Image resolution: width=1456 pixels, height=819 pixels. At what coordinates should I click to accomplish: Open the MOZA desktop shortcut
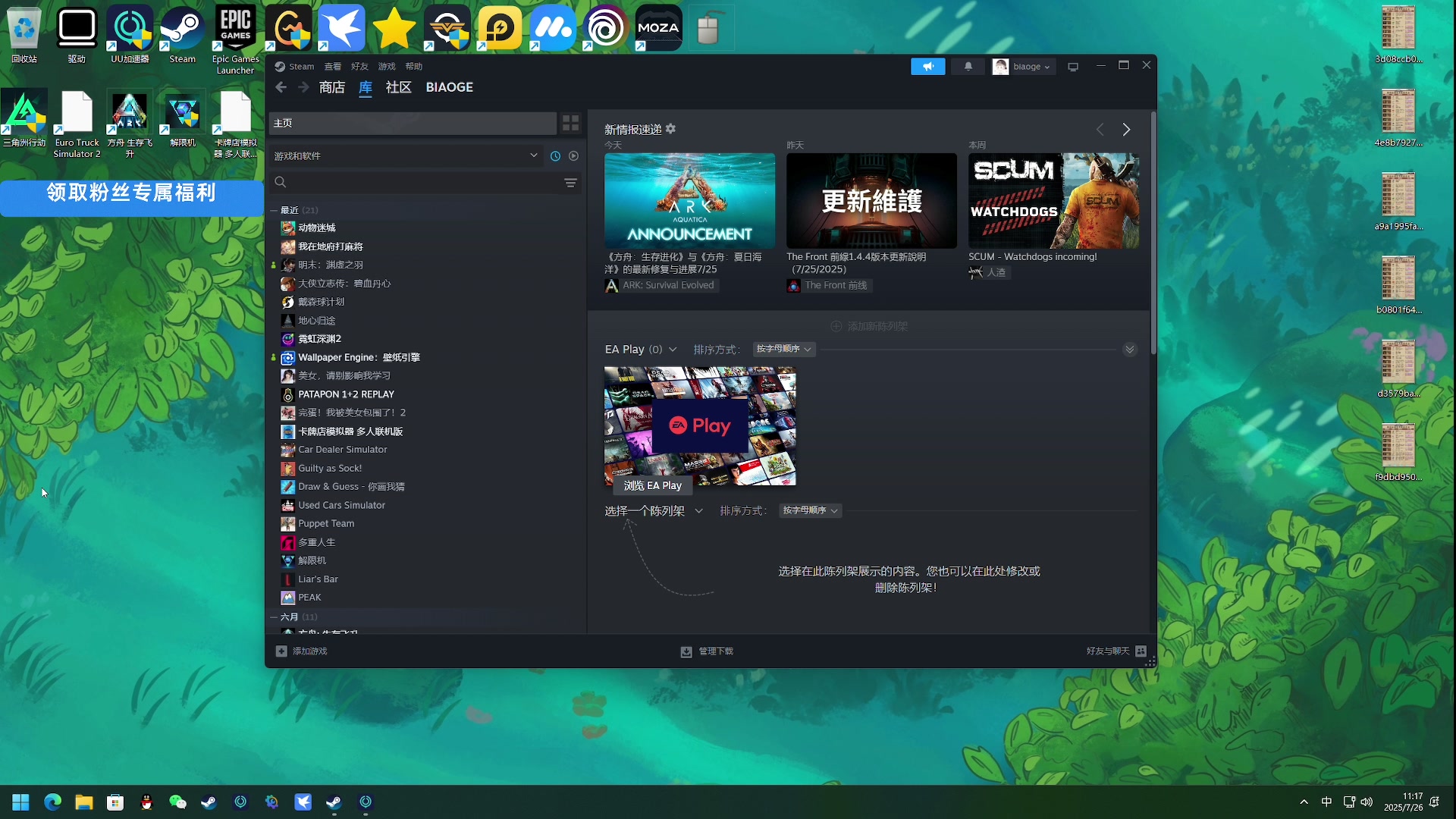point(657,28)
